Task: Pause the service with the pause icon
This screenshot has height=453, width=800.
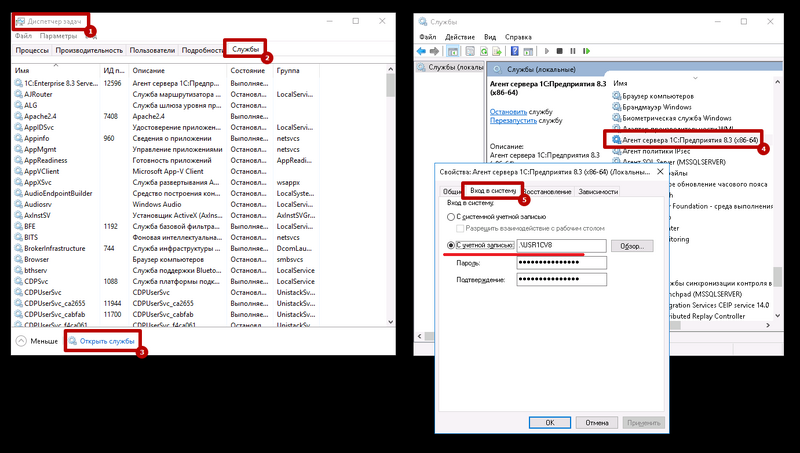Action: tap(573, 51)
